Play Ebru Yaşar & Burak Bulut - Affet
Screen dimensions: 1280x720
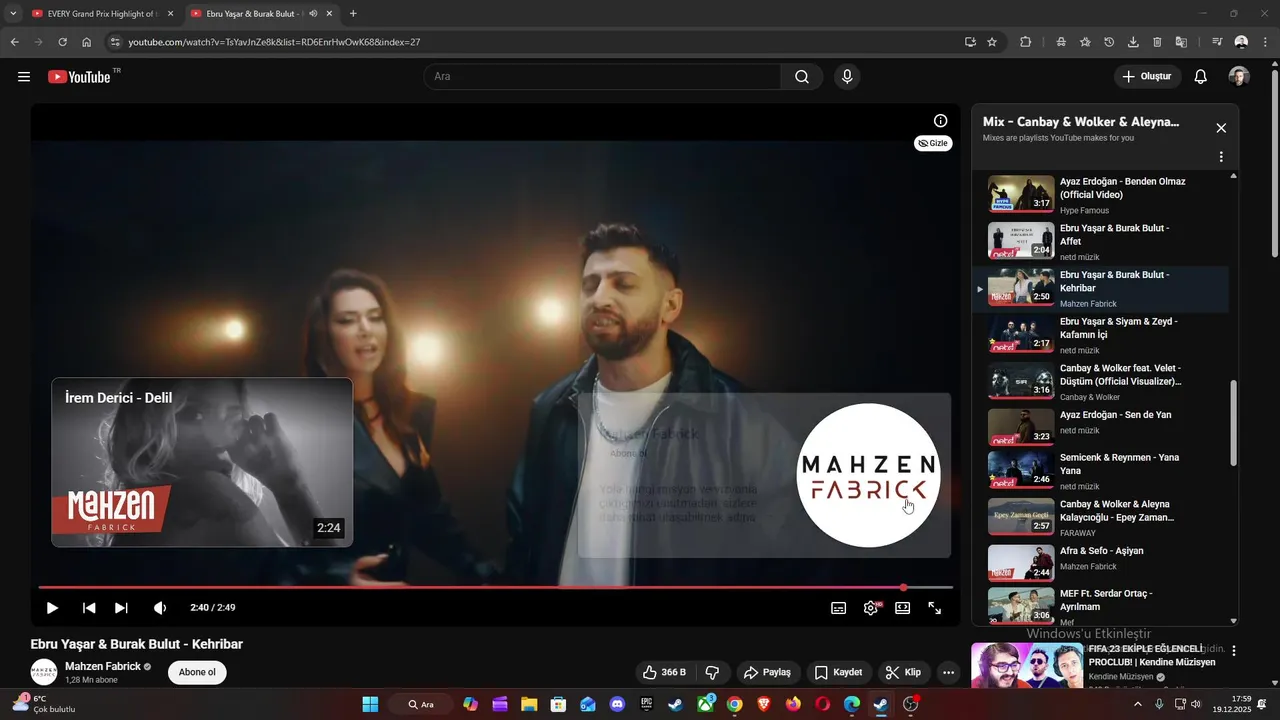pyautogui.click(x=1100, y=242)
